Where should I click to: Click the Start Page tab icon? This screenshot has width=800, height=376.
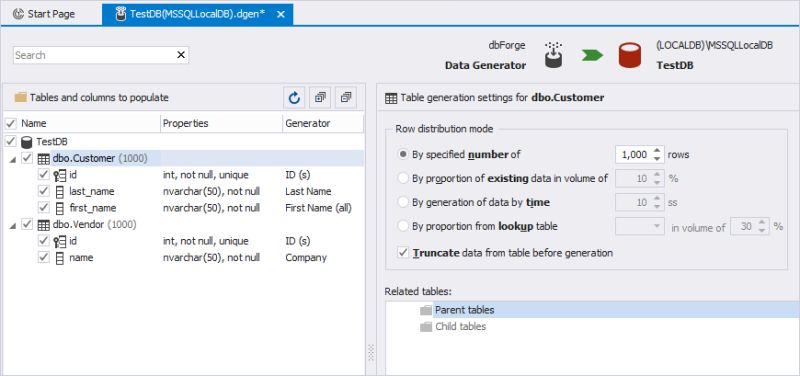(18, 14)
